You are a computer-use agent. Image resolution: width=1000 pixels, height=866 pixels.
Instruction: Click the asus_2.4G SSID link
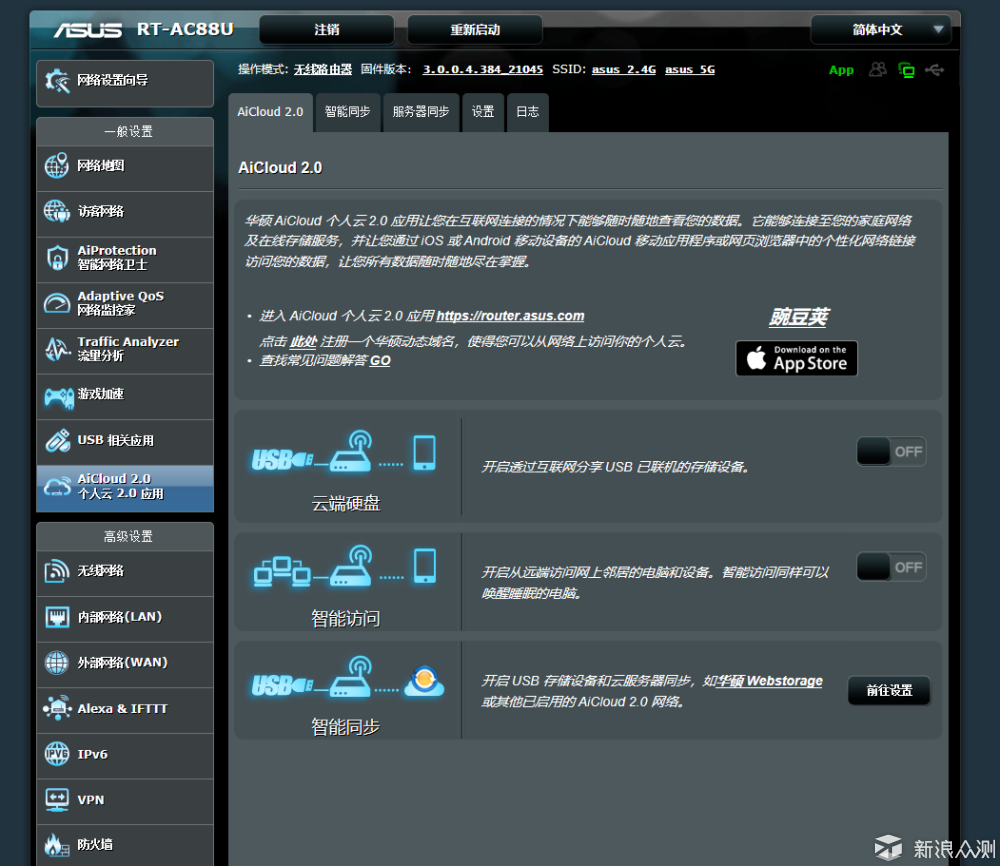(624, 70)
